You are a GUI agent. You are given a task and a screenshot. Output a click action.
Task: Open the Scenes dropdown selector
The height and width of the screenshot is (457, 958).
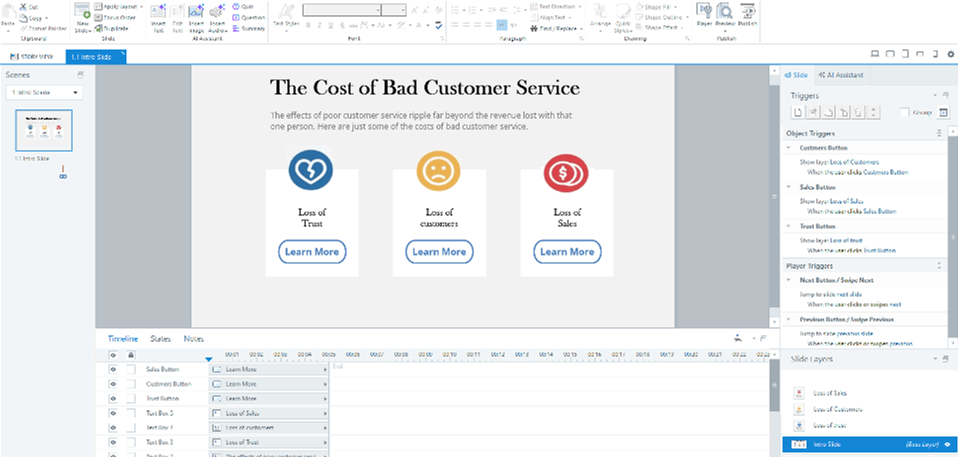[44, 93]
